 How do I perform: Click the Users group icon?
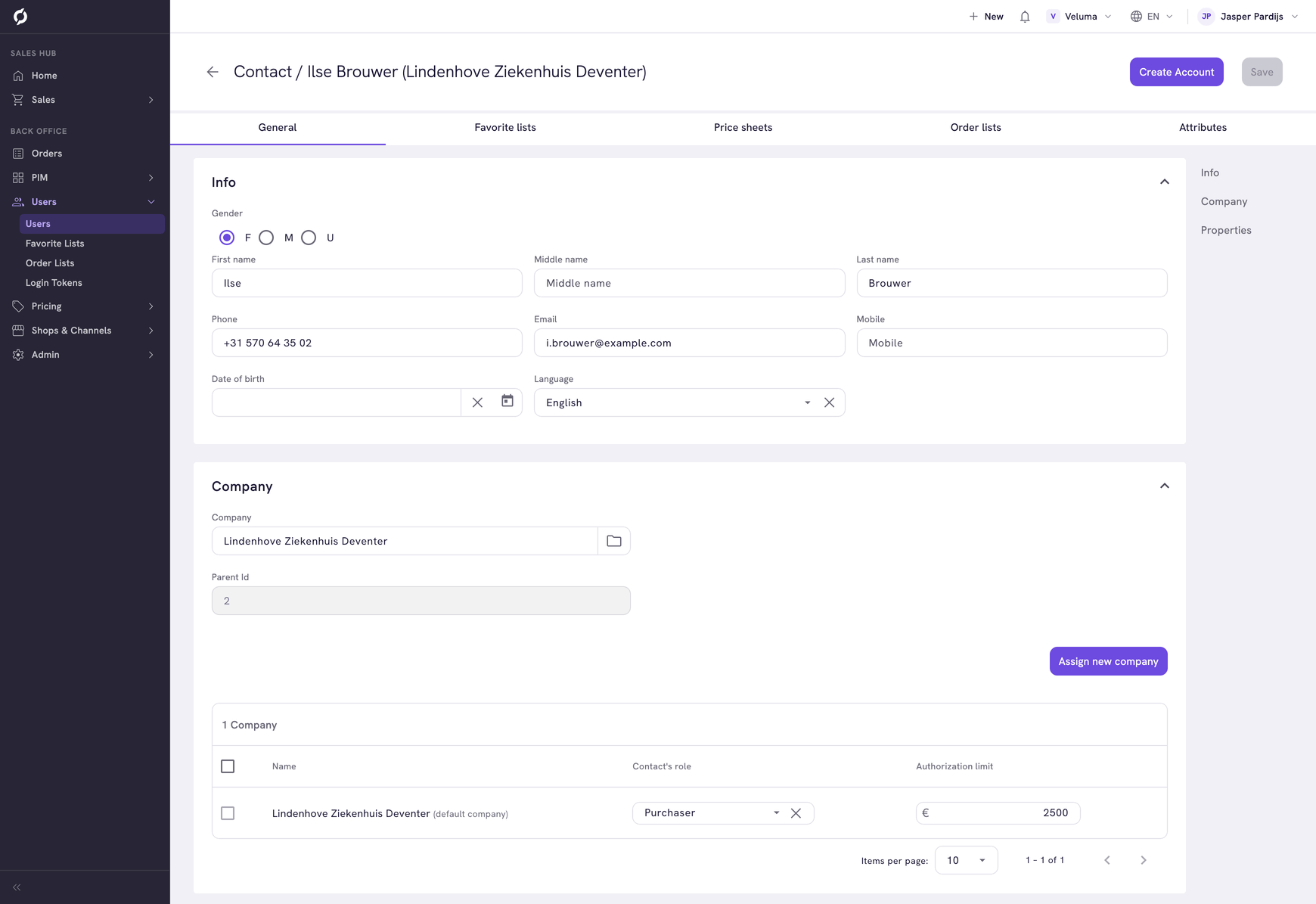(x=18, y=202)
